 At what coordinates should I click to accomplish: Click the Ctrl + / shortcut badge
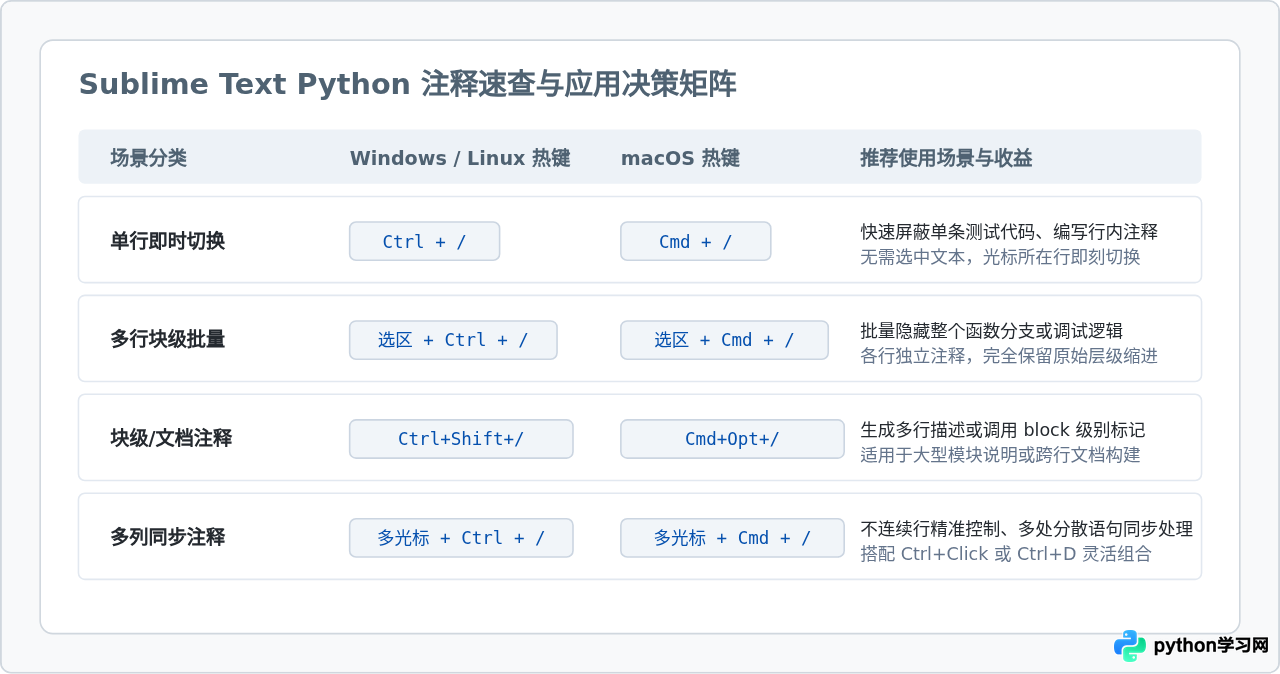tap(424, 241)
